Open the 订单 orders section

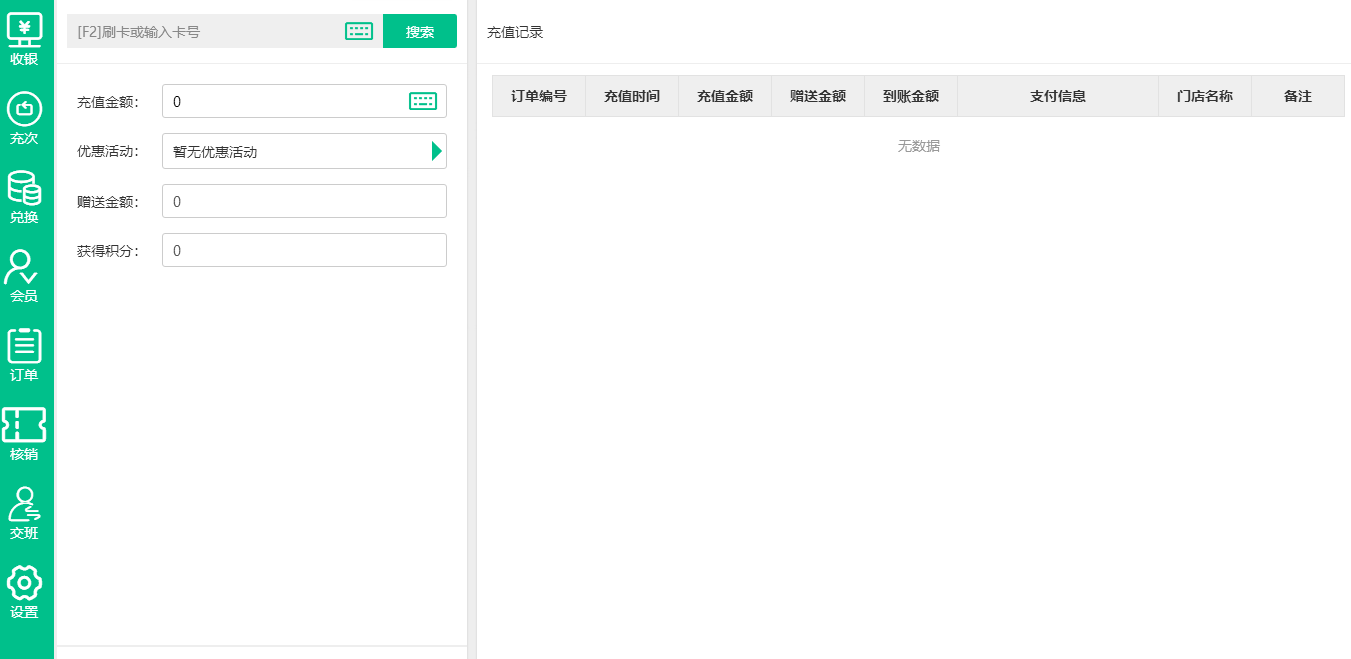click(24, 356)
